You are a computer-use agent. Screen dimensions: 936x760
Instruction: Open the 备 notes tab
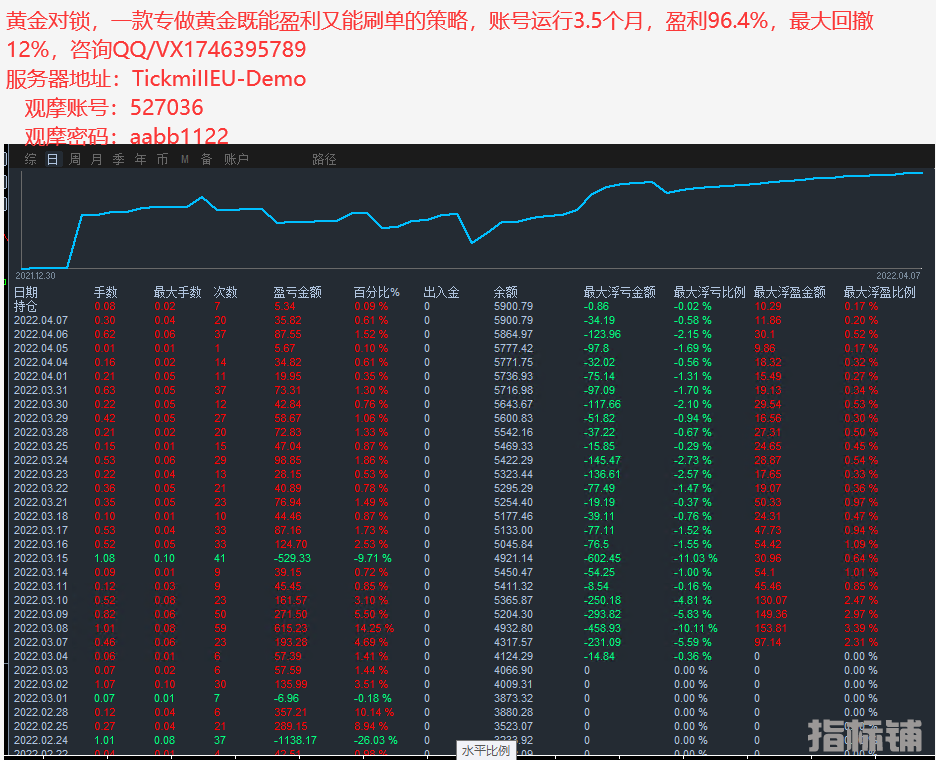(x=206, y=159)
